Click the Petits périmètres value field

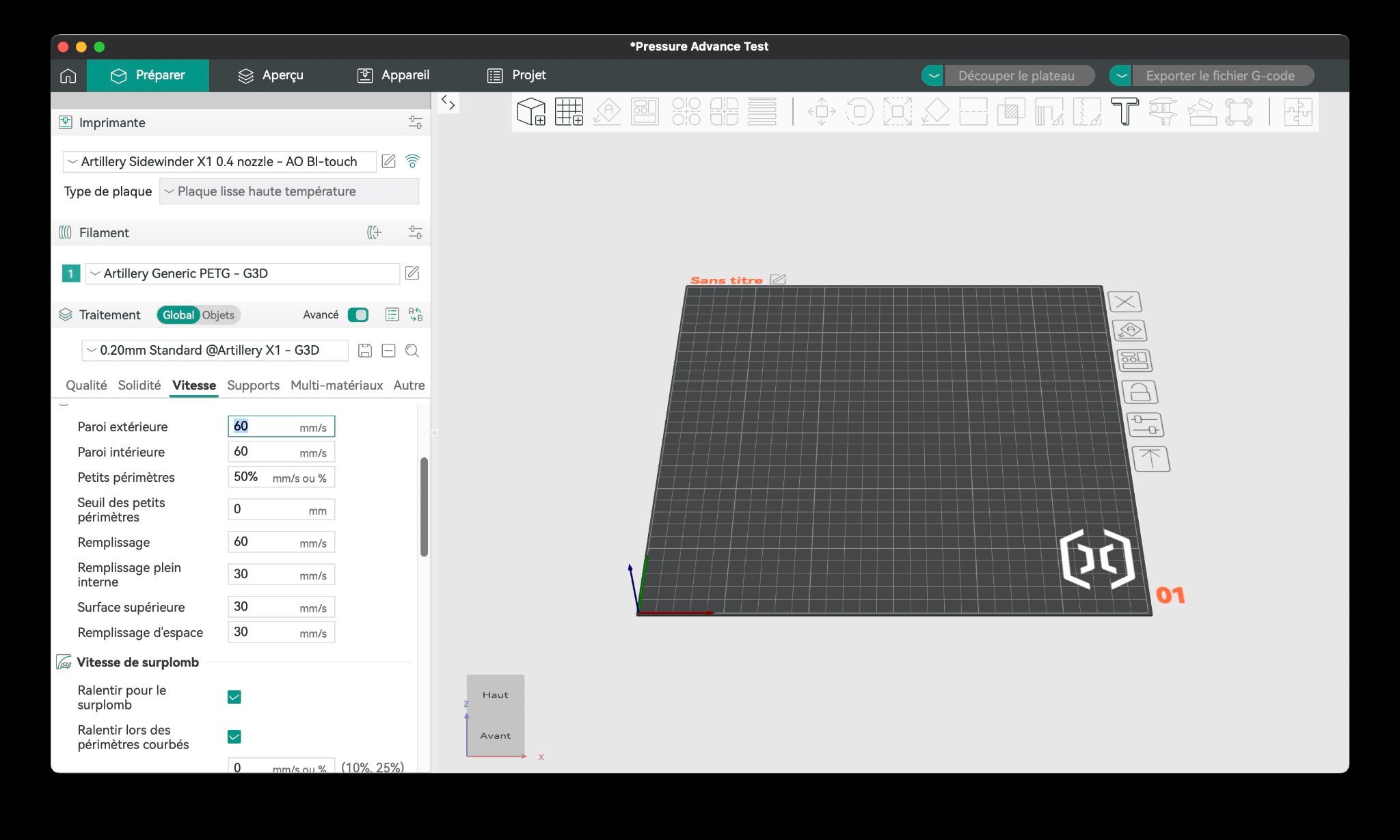[x=281, y=477]
